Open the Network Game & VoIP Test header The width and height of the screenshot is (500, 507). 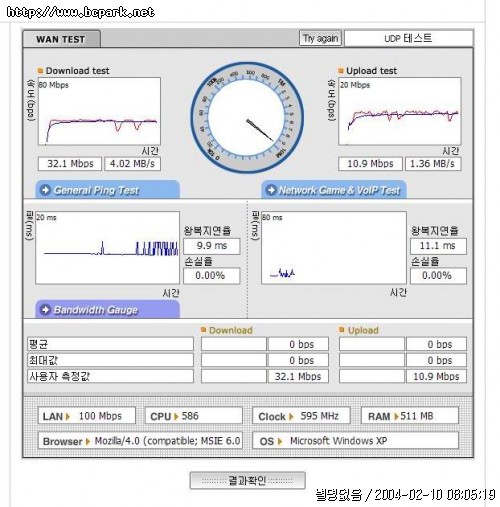[x=334, y=190]
